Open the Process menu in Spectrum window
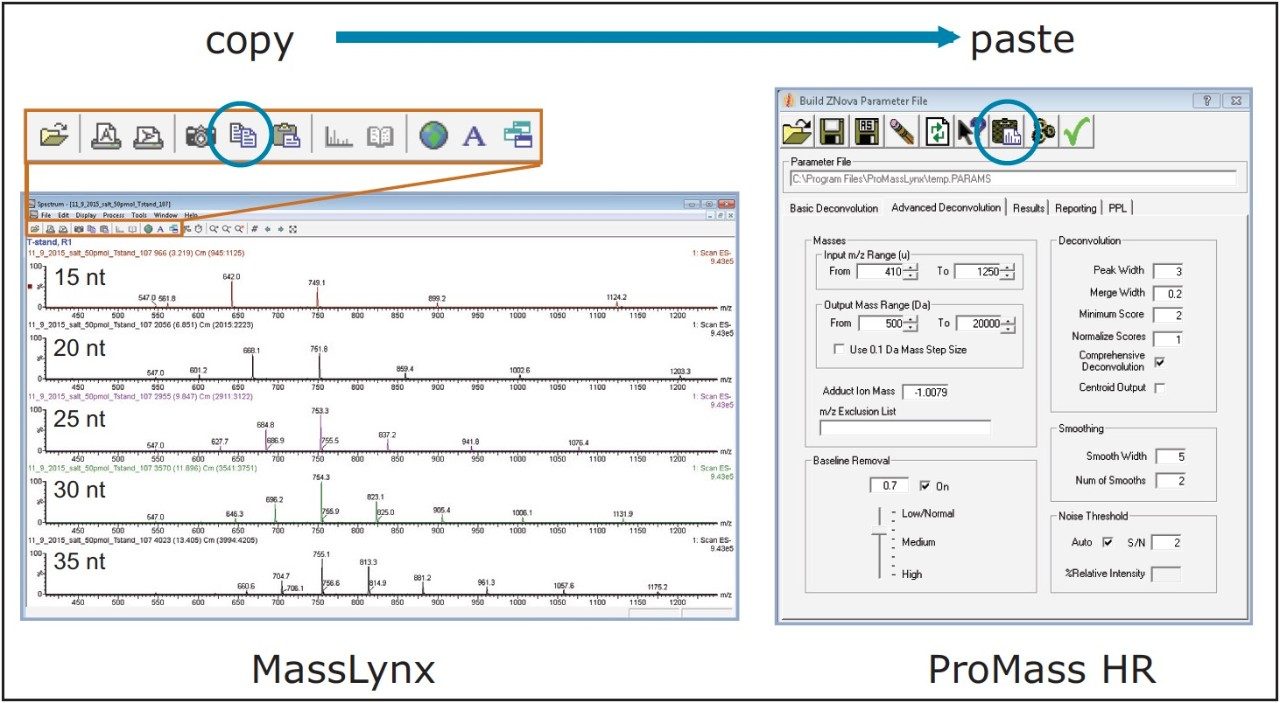 click(113, 215)
